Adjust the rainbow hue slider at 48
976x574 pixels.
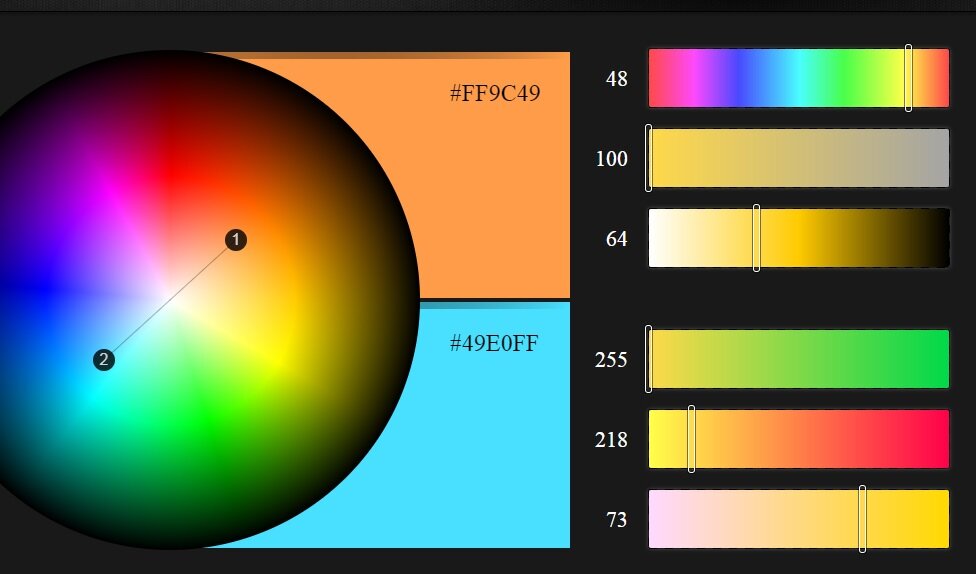click(799, 78)
